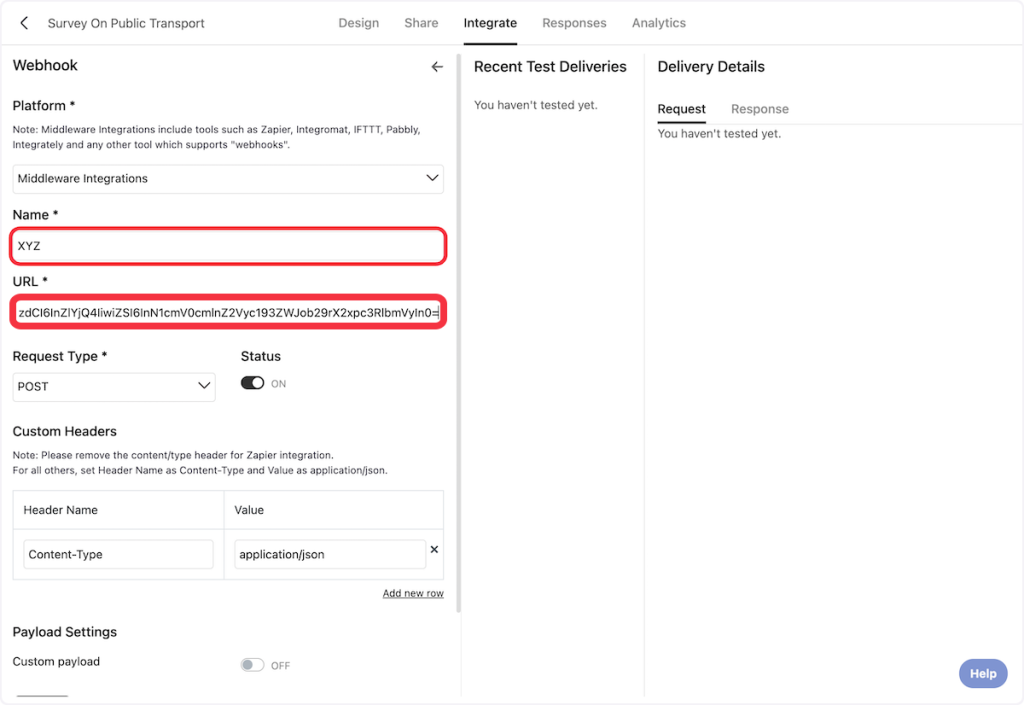1024x705 pixels.
Task: Open the Analytics tab
Action: 658,23
